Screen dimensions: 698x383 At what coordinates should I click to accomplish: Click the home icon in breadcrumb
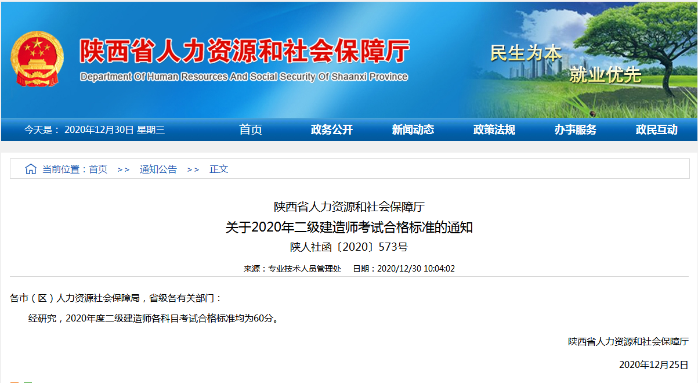tap(31, 169)
